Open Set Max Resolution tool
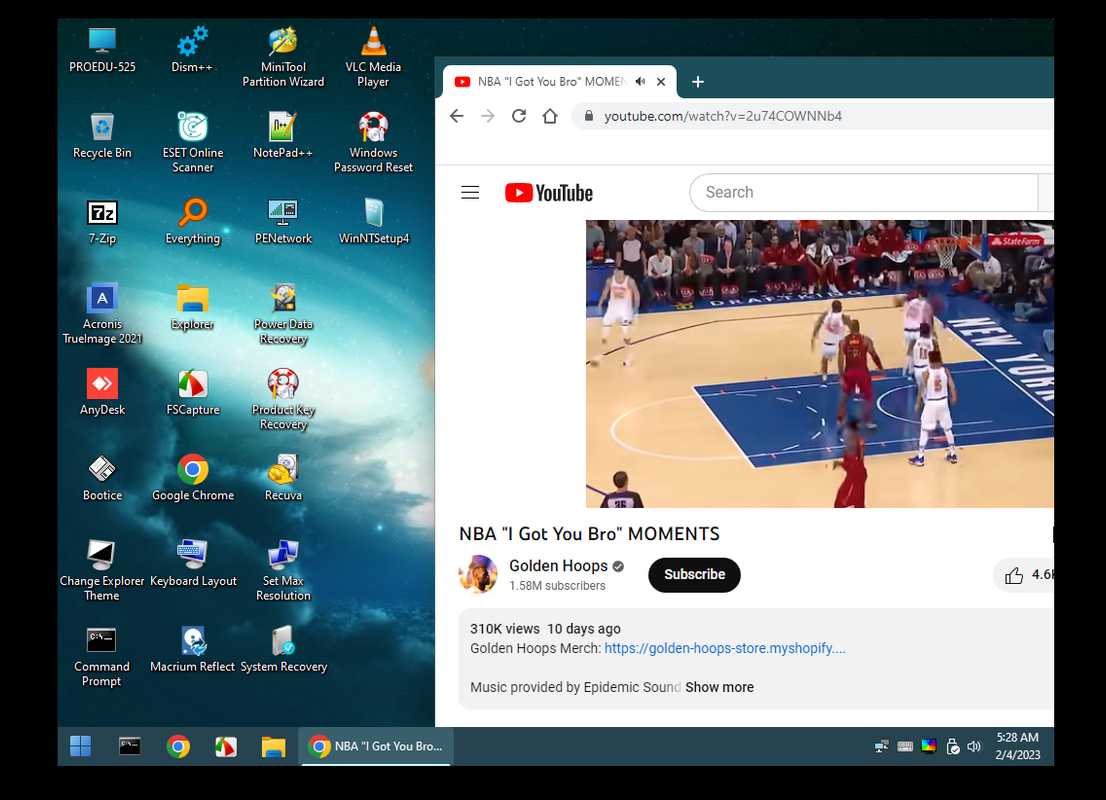The image size is (1106, 800). [283, 571]
